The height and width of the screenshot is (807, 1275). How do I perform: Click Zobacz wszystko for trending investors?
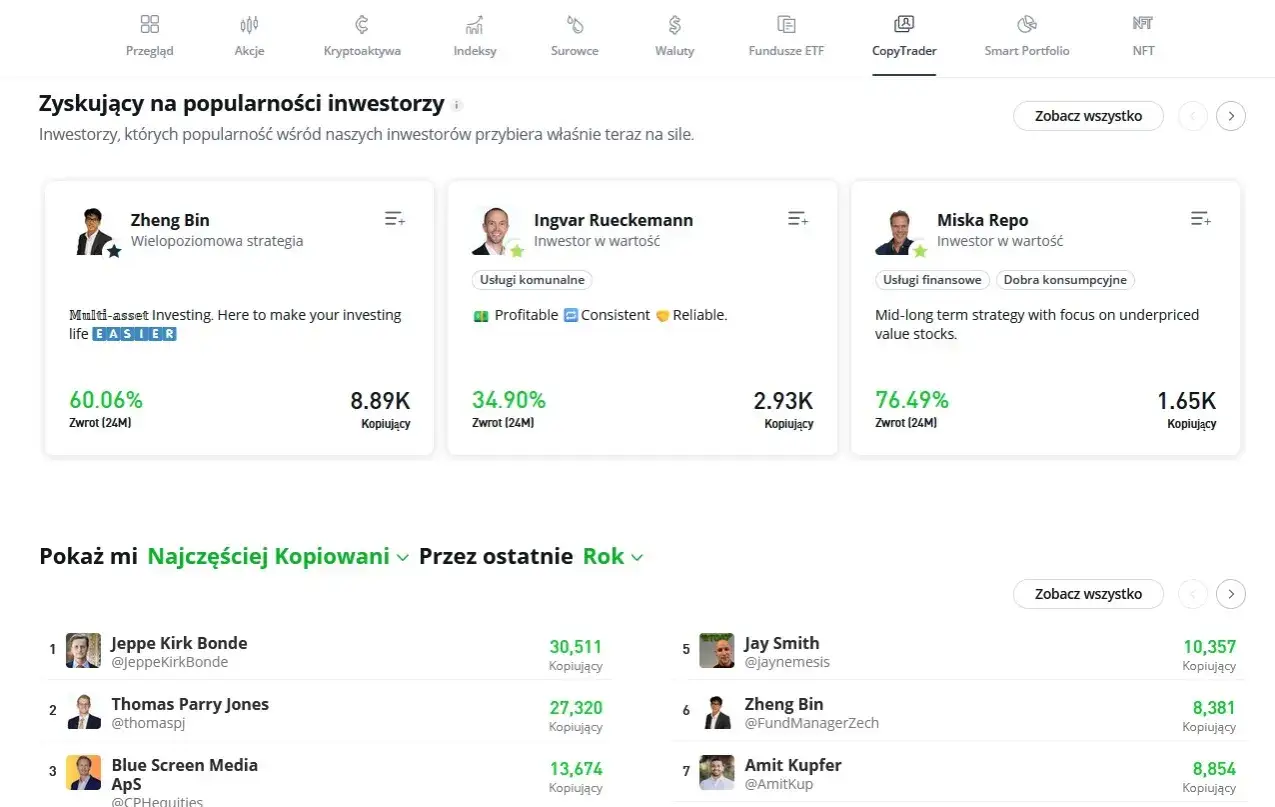click(x=1088, y=116)
